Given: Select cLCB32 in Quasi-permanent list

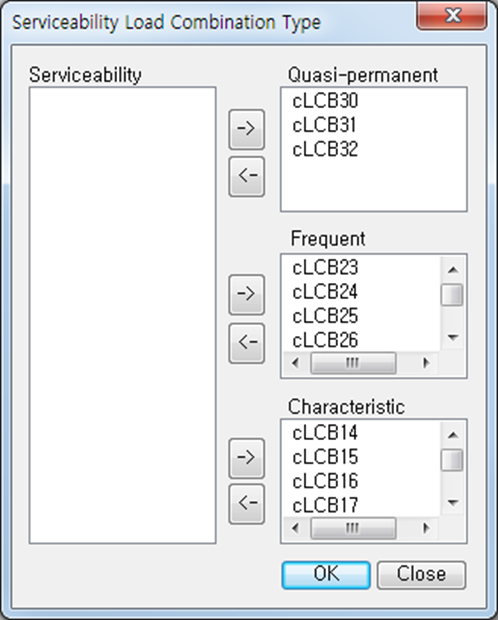Looking at the screenshot, I should click(325, 149).
